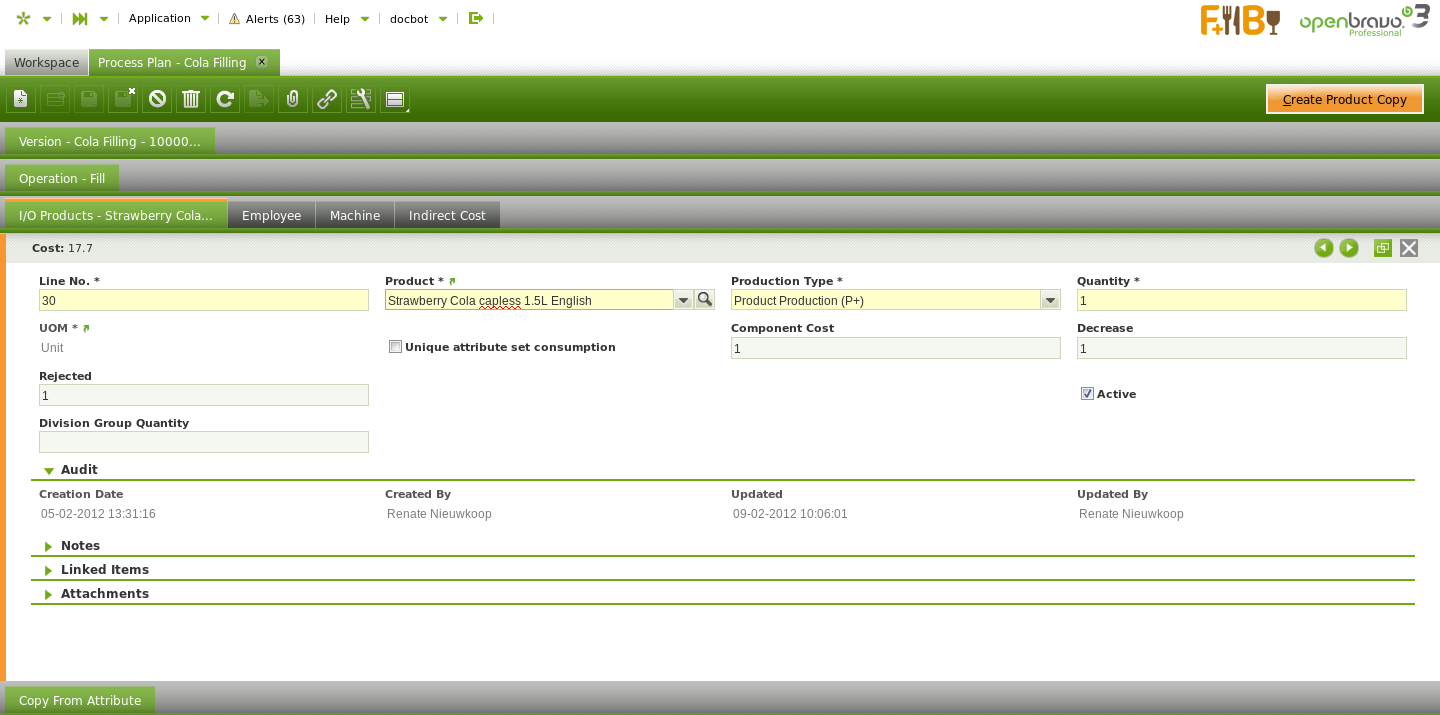Open the Production Type dropdown arrow
The image size is (1440, 715).
coord(1050,300)
